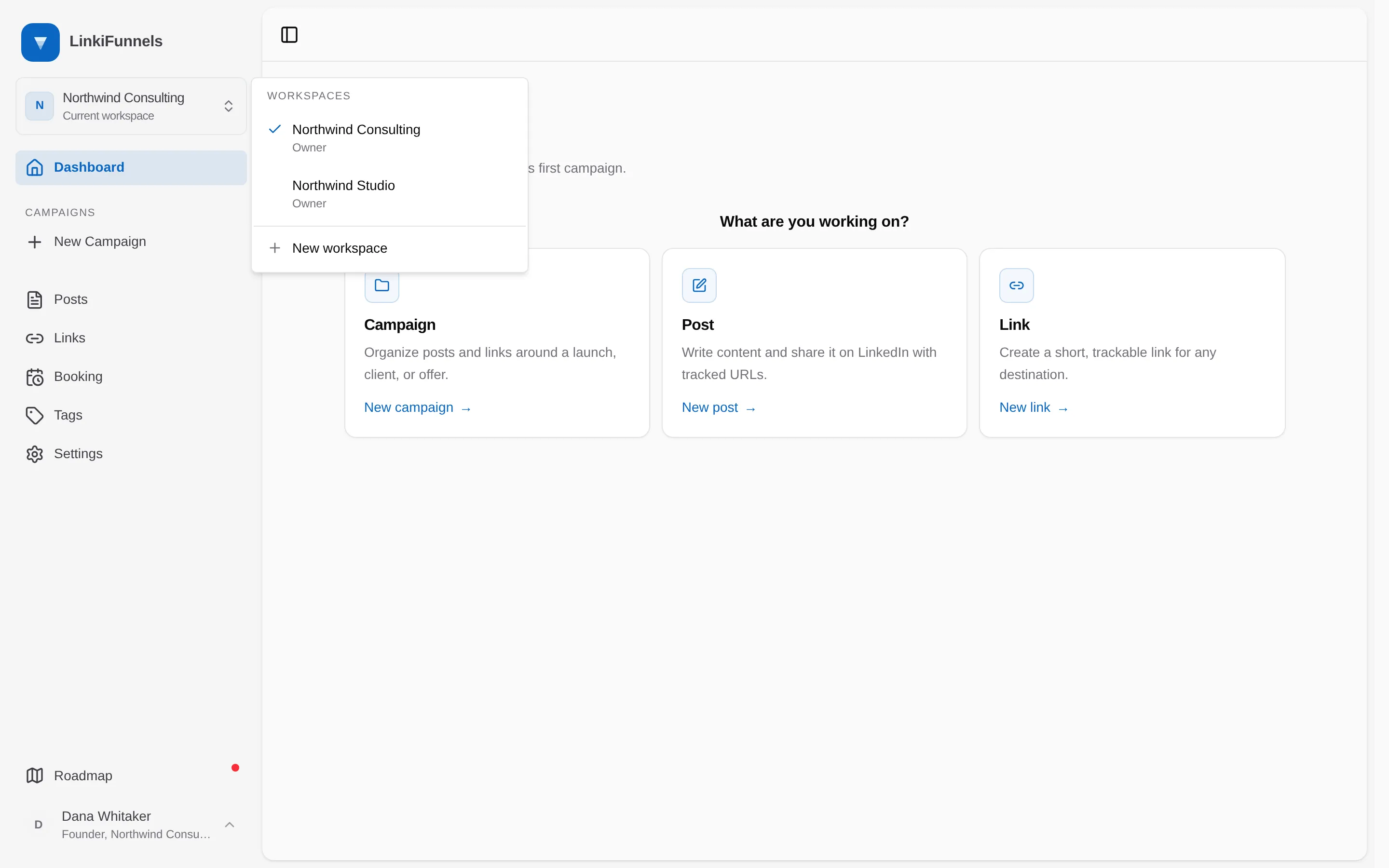The image size is (1389, 868).
Task: Click the LinkiFunnels brand name
Action: tap(116, 41)
